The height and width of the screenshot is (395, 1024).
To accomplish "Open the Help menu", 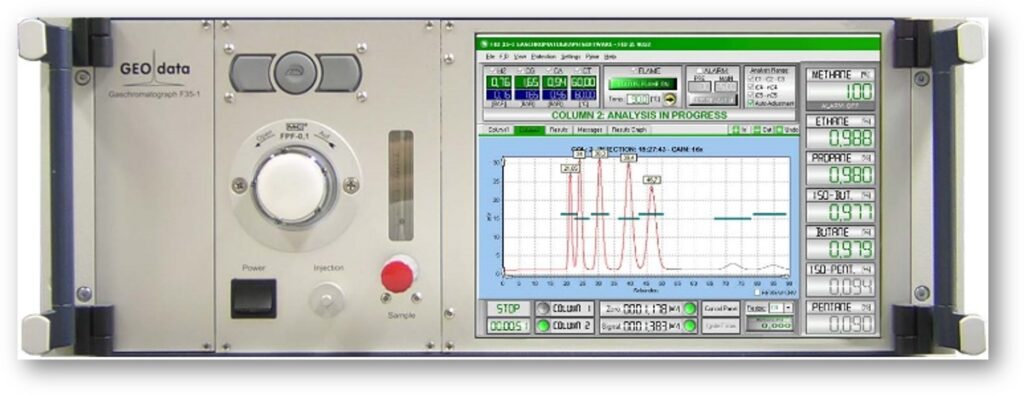I will click(x=610, y=57).
